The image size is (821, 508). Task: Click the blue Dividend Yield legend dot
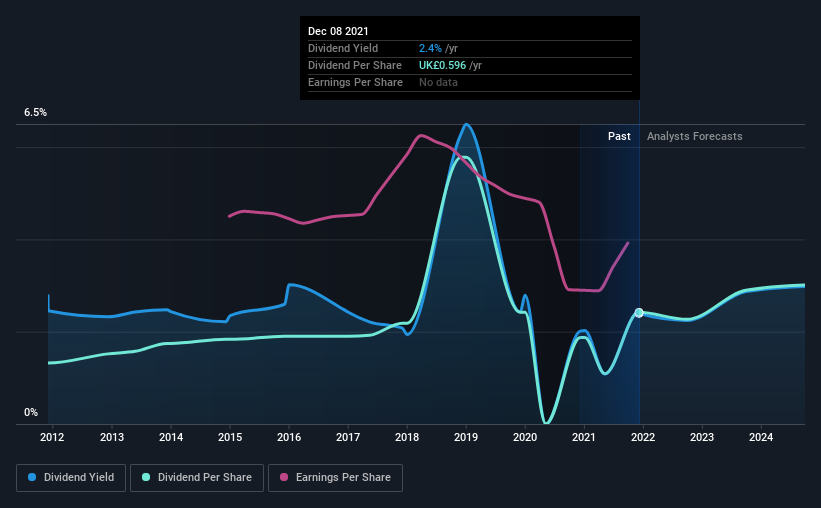click(32, 477)
